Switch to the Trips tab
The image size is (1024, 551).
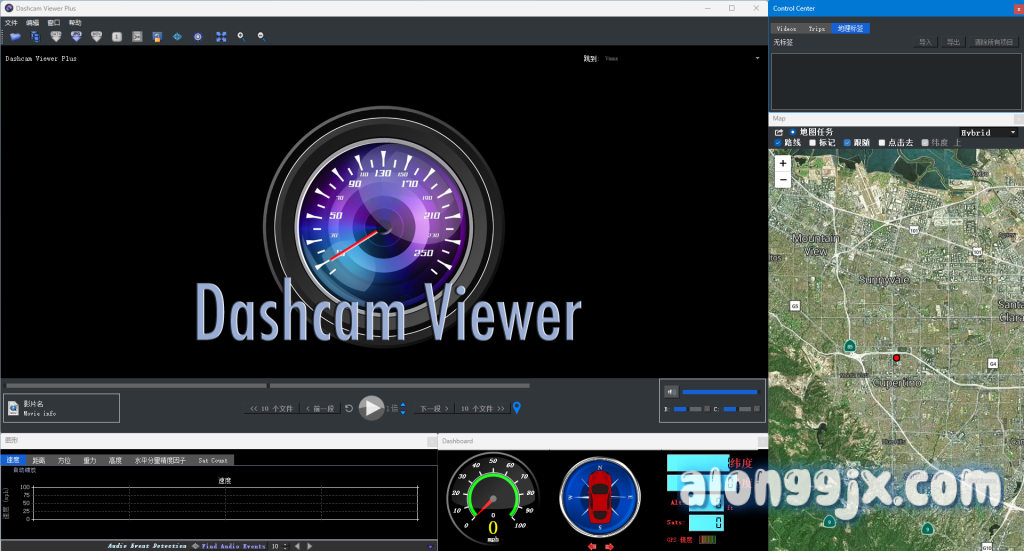[817, 29]
